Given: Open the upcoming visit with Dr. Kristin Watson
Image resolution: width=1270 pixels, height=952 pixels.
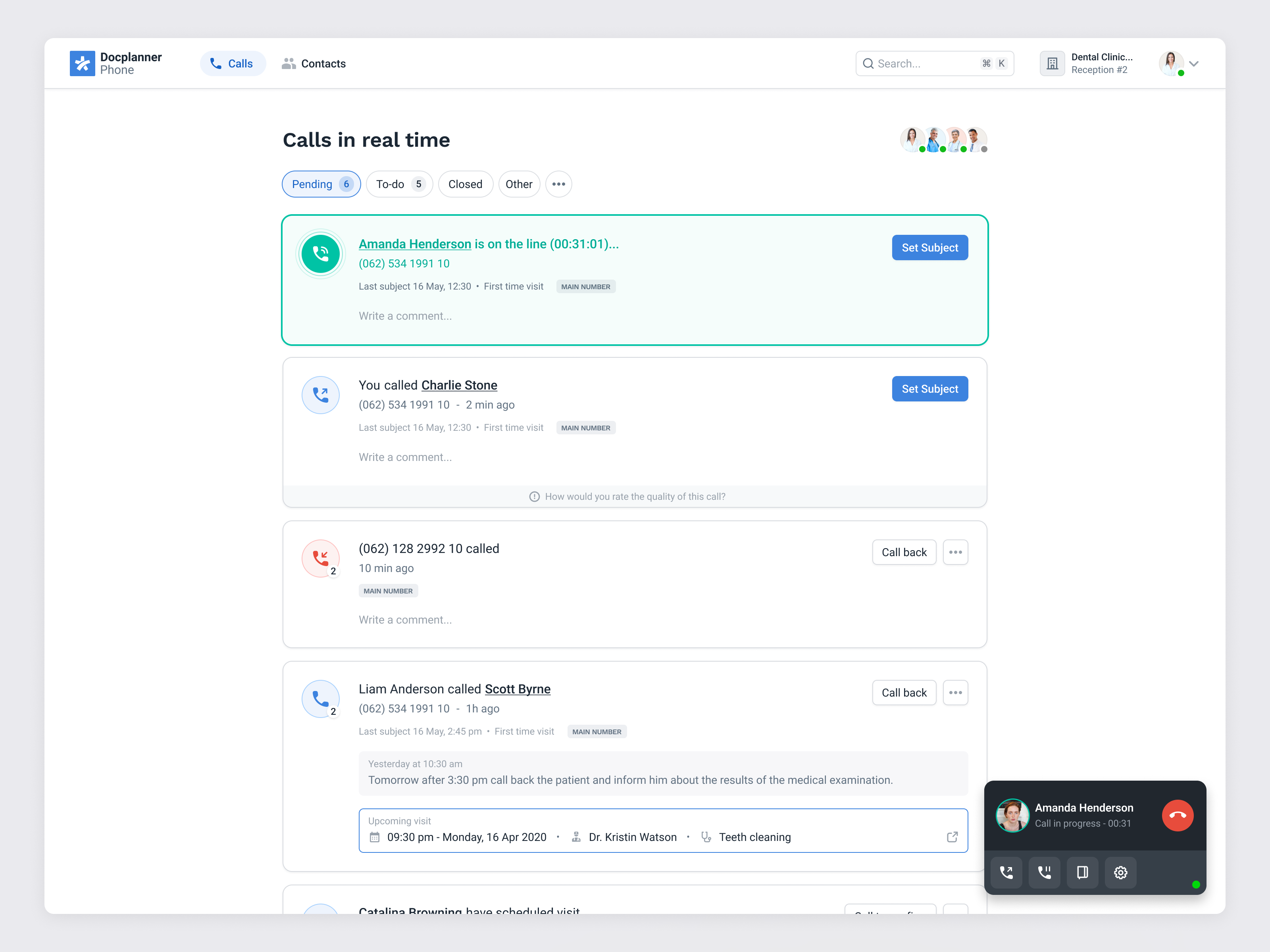Looking at the screenshot, I should pyautogui.click(x=952, y=837).
